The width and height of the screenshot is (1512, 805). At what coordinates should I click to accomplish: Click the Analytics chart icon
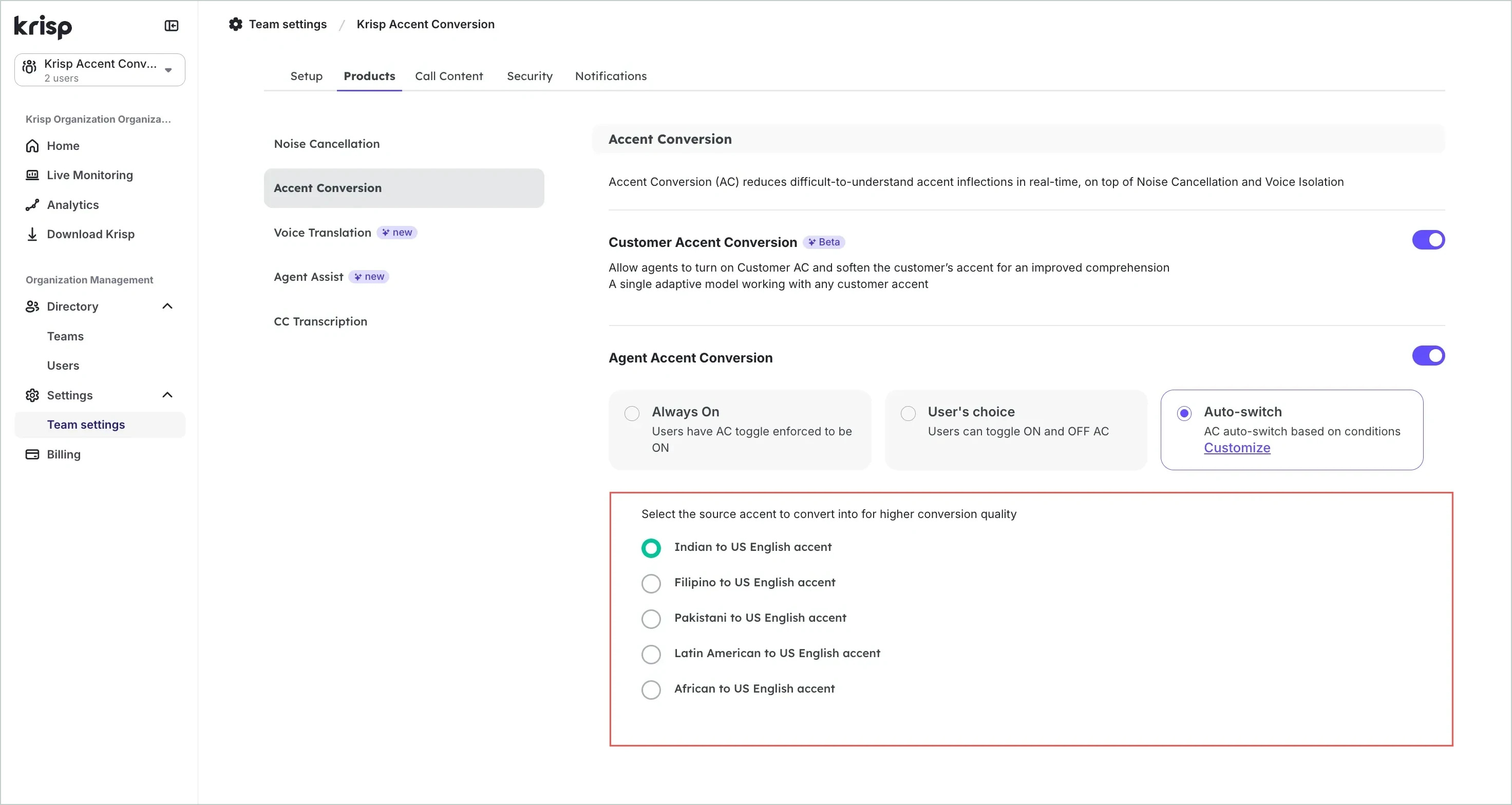32,205
